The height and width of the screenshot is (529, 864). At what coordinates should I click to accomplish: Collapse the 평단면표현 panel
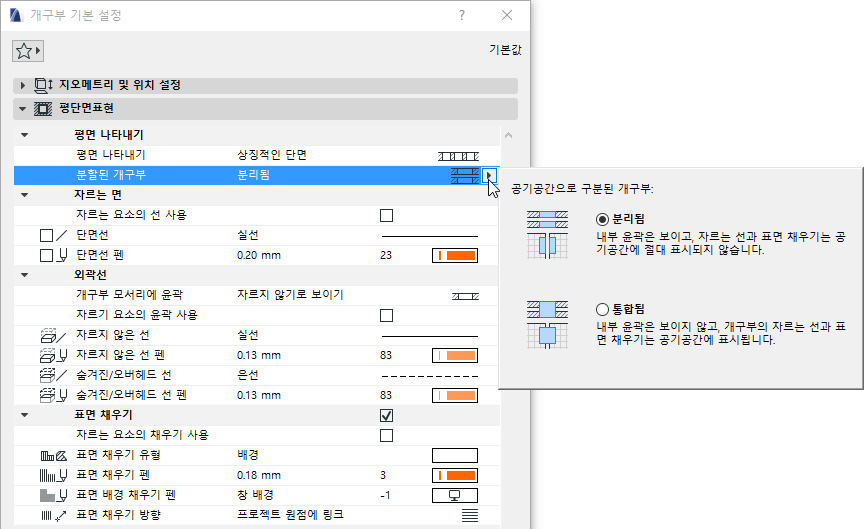point(23,109)
